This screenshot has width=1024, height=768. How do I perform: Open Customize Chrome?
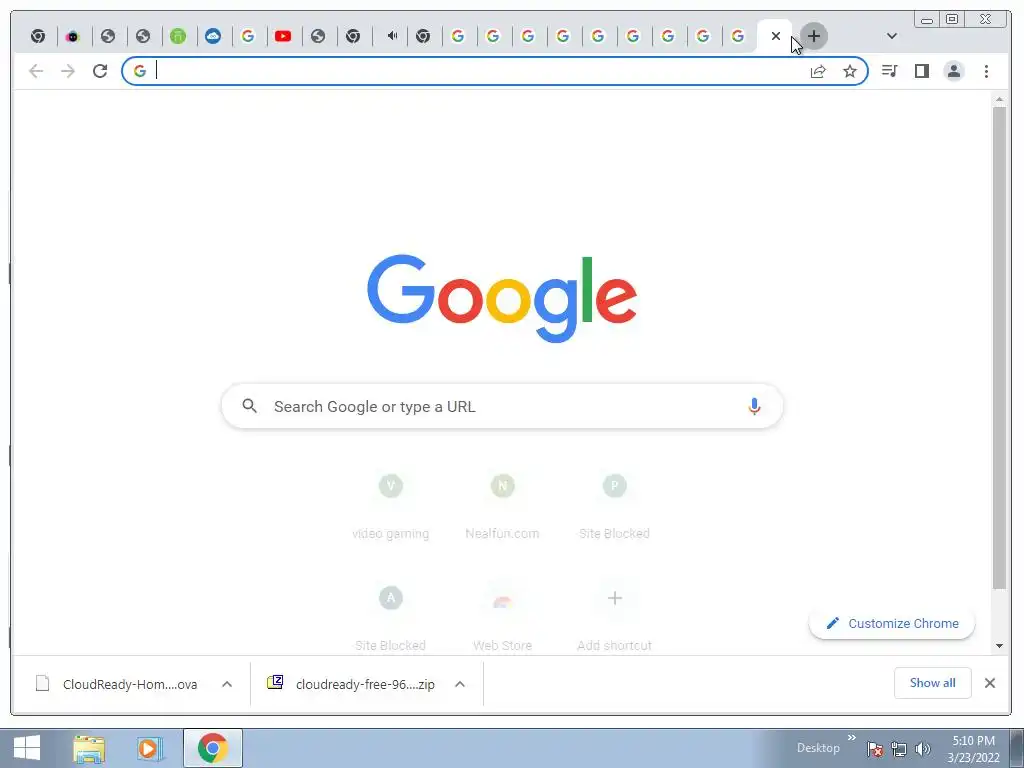point(892,624)
